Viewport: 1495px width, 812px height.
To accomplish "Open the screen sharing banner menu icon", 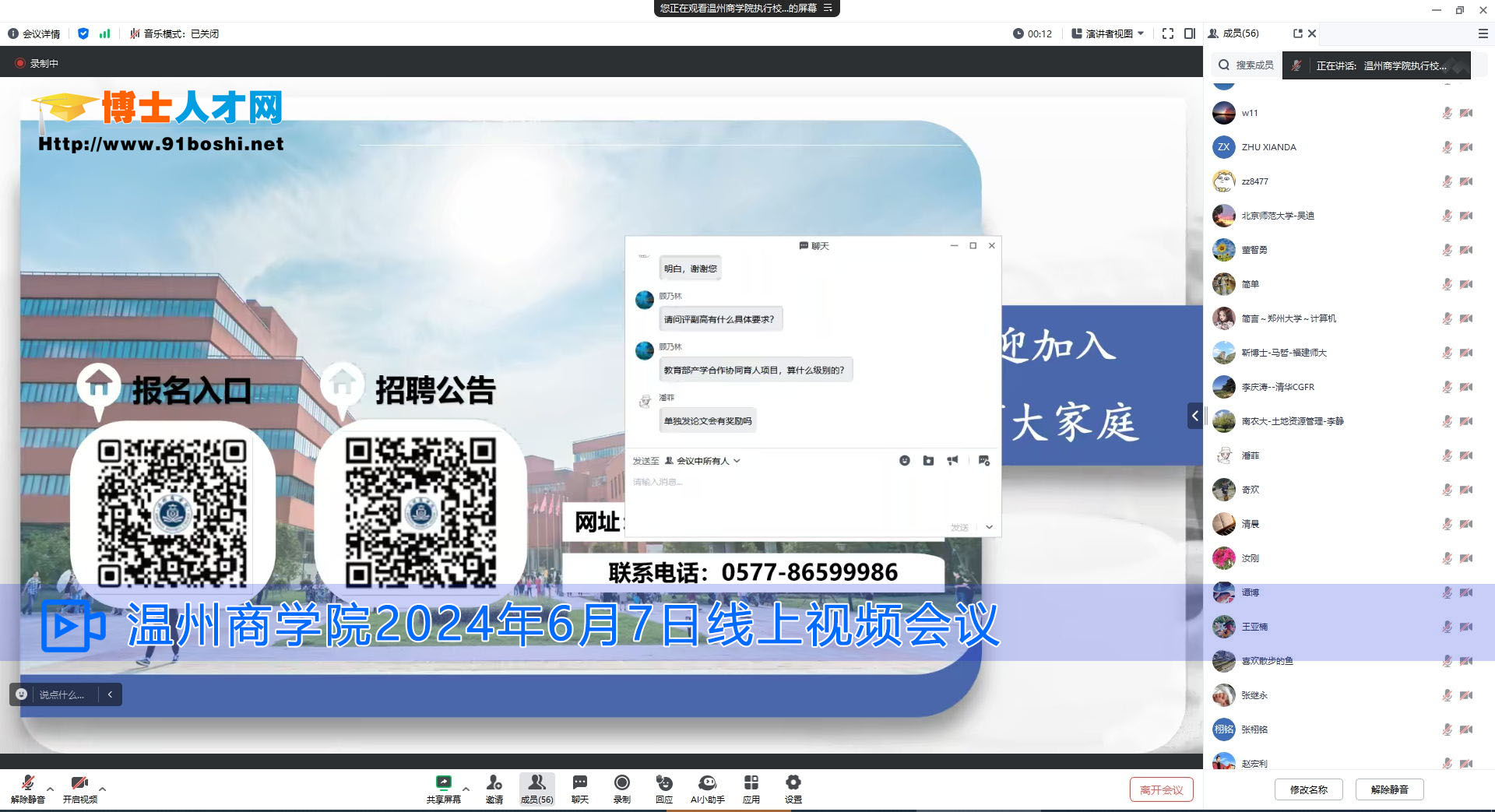I will 828,8.
